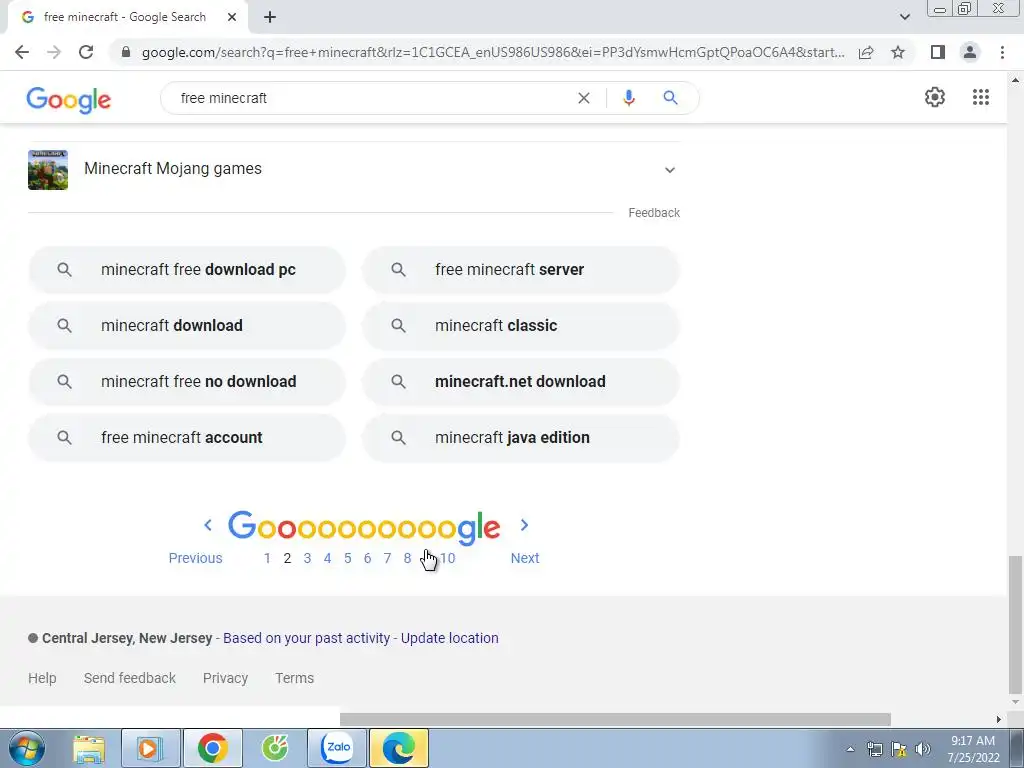Click the volume speaker tray icon
Viewport: 1024px width, 768px height.
pos(923,749)
